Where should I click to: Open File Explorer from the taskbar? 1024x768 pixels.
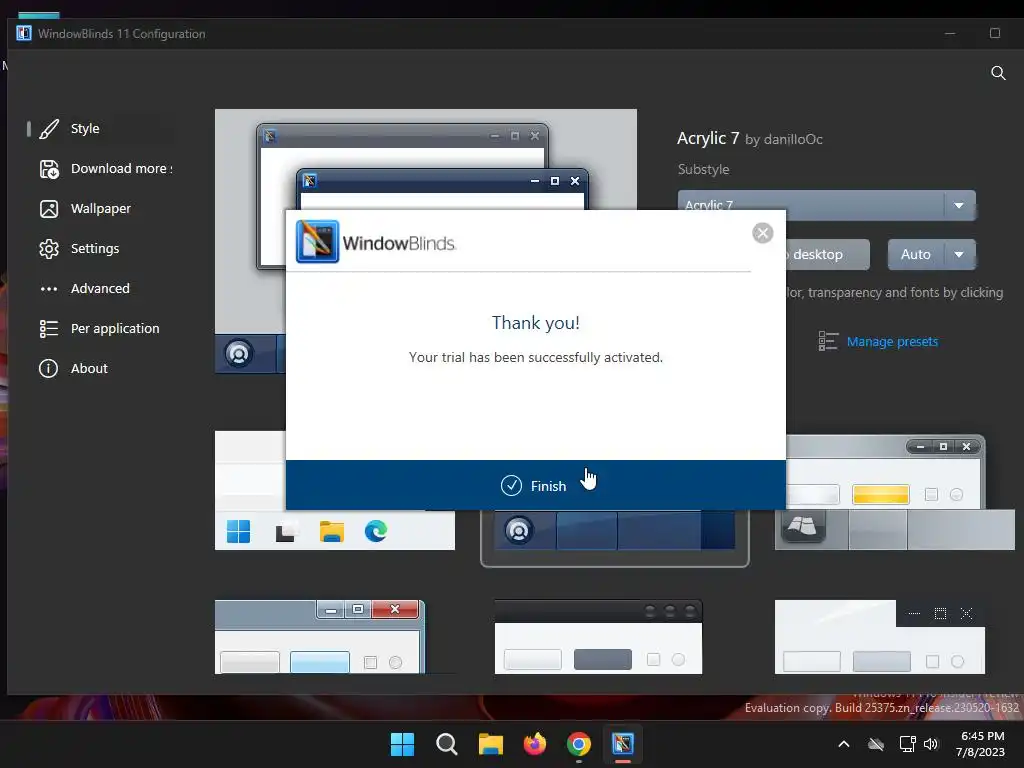tap(490, 744)
